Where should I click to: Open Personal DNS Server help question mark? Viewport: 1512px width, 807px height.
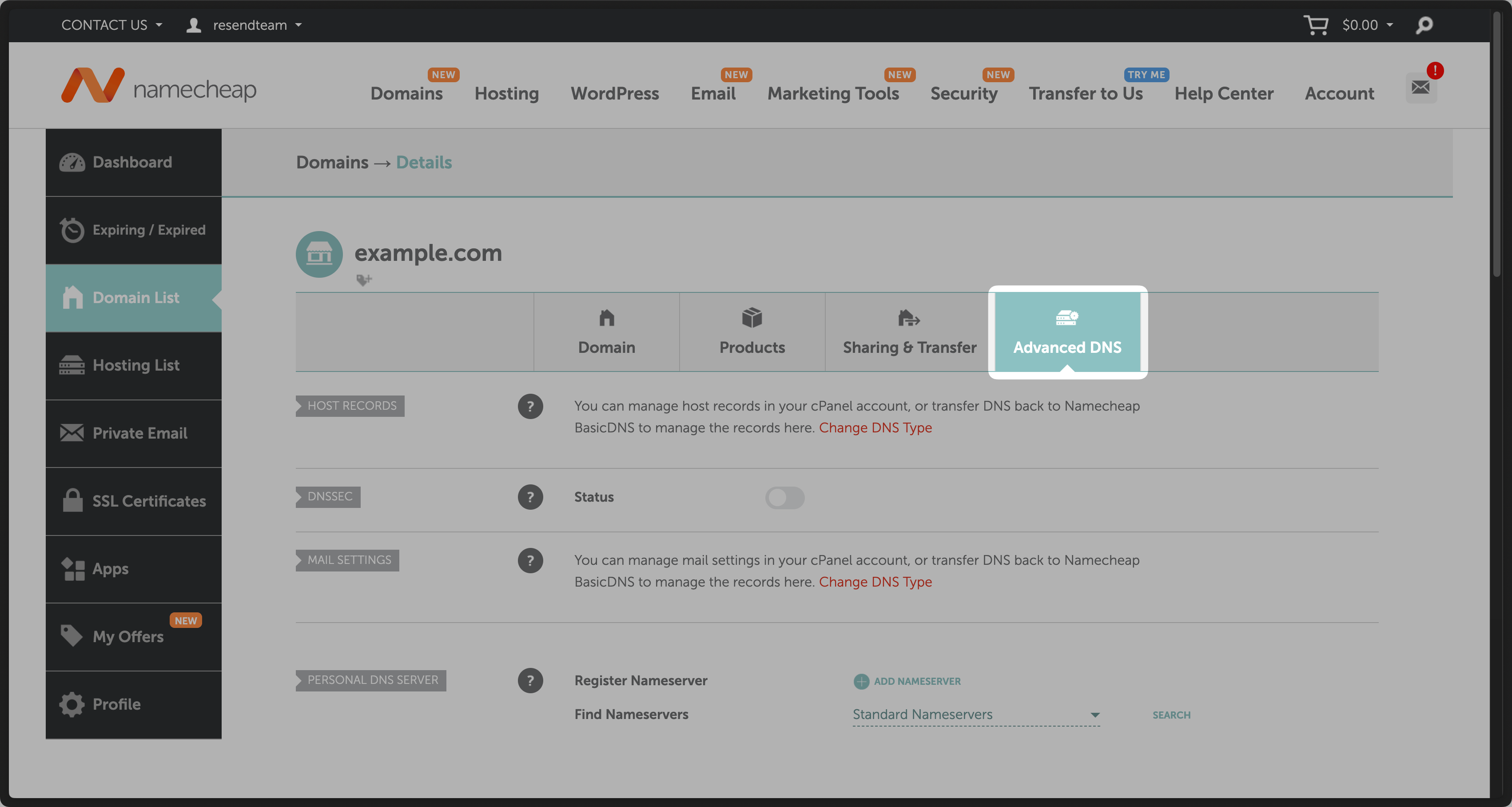(x=530, y=680)
